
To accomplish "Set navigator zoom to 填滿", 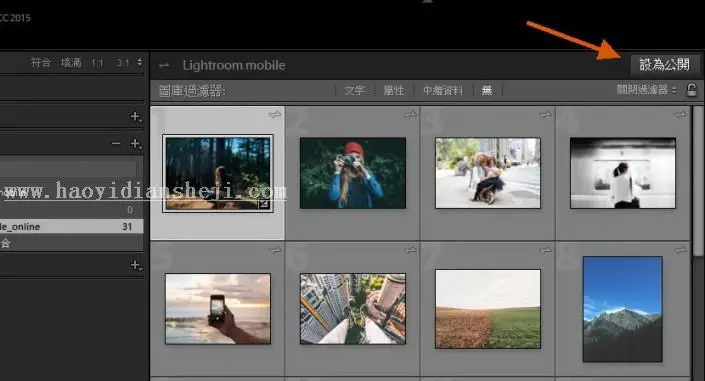I will tap(71, 63).
